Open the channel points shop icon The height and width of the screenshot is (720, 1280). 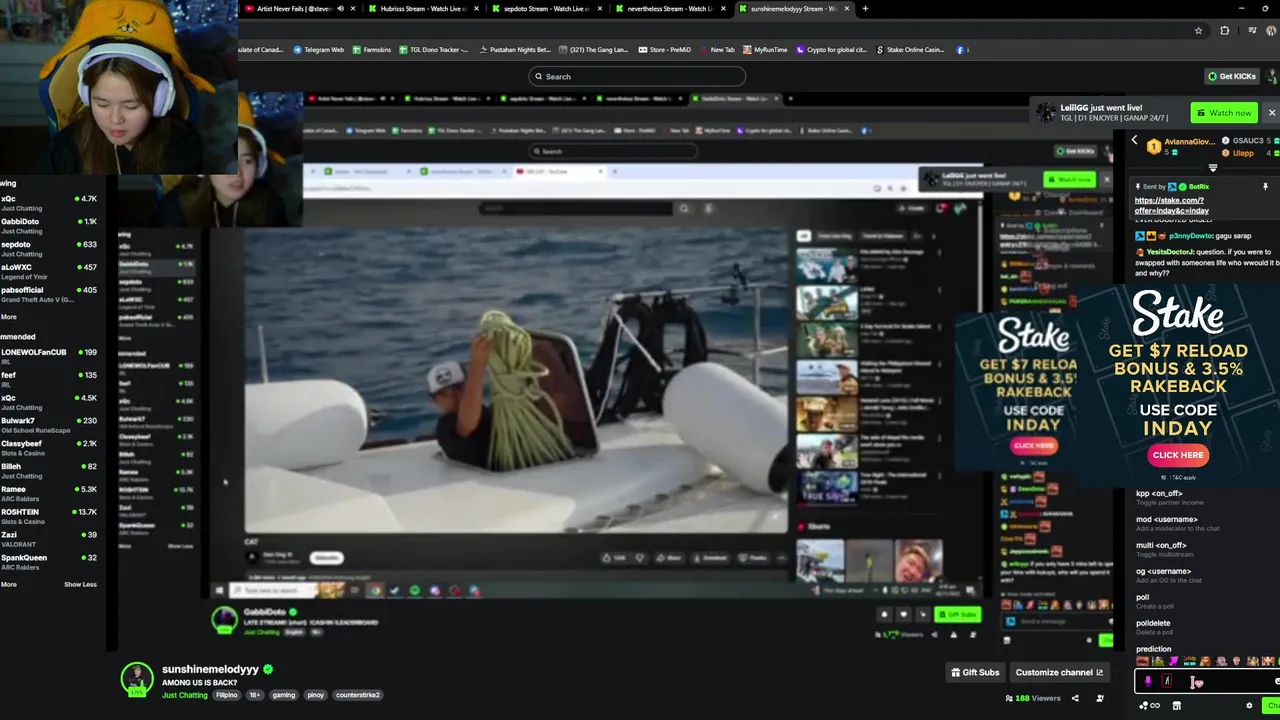tap(1176, 705)
